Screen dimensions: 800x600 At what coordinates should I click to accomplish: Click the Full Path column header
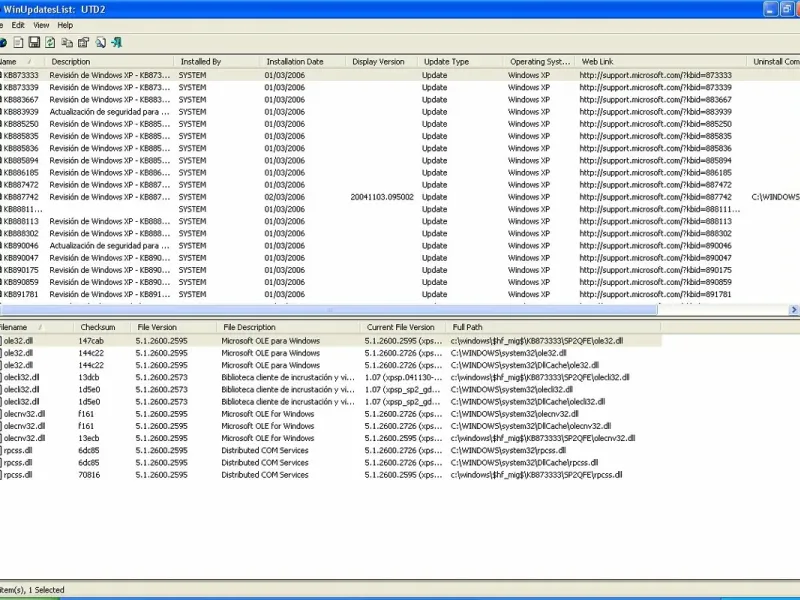[554, 327]
